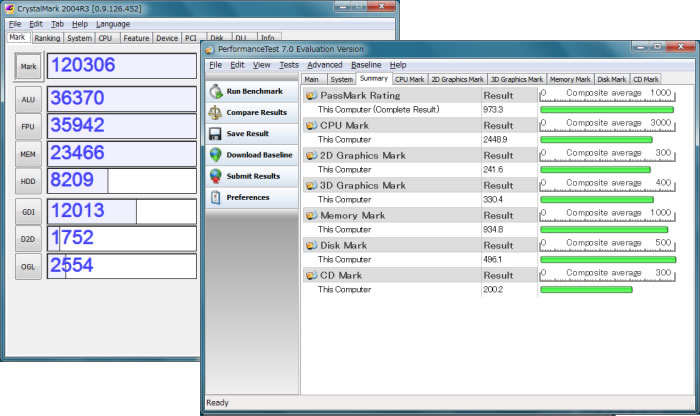The height and width of the screenshot is (416, 700).
Task: Open the Help menu in PerformanceTest
Action: pyautogui.click(x=398, y=65)
